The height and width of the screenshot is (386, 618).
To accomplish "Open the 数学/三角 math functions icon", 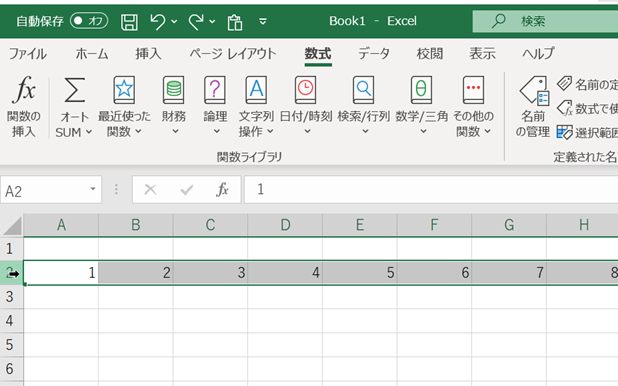I will [421, 90].
